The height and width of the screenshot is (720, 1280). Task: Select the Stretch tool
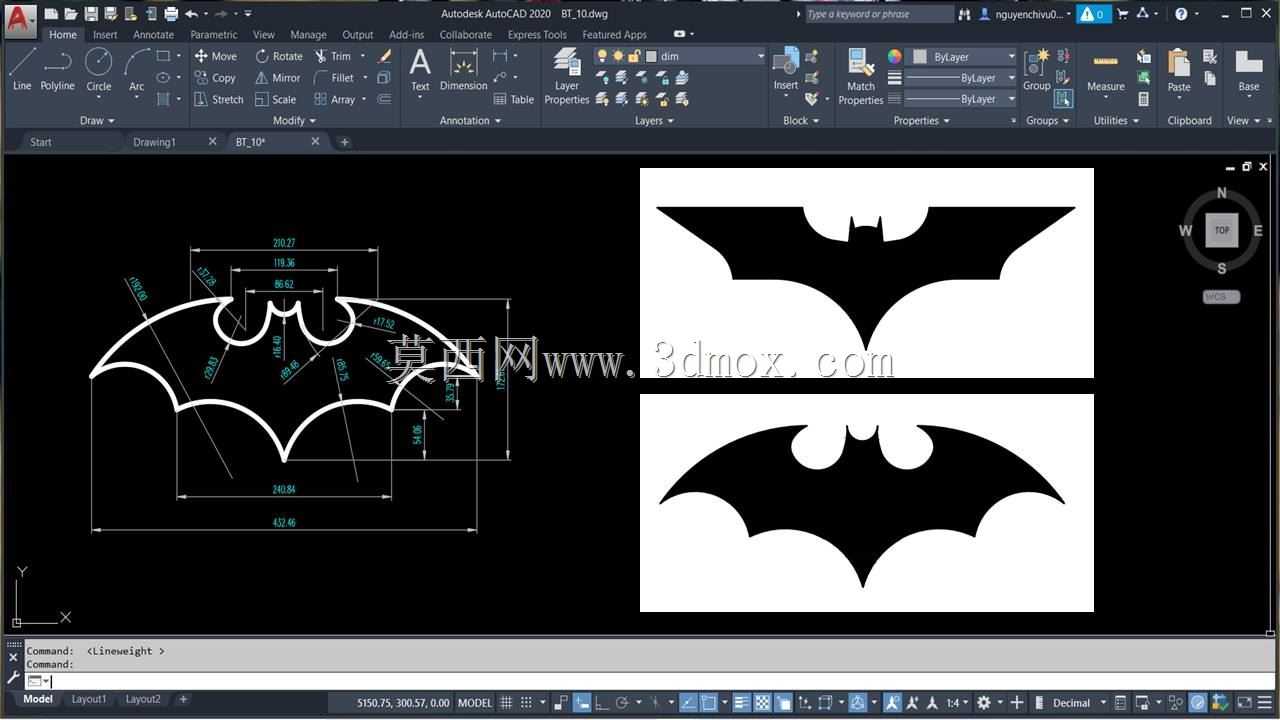coord(219,99)
